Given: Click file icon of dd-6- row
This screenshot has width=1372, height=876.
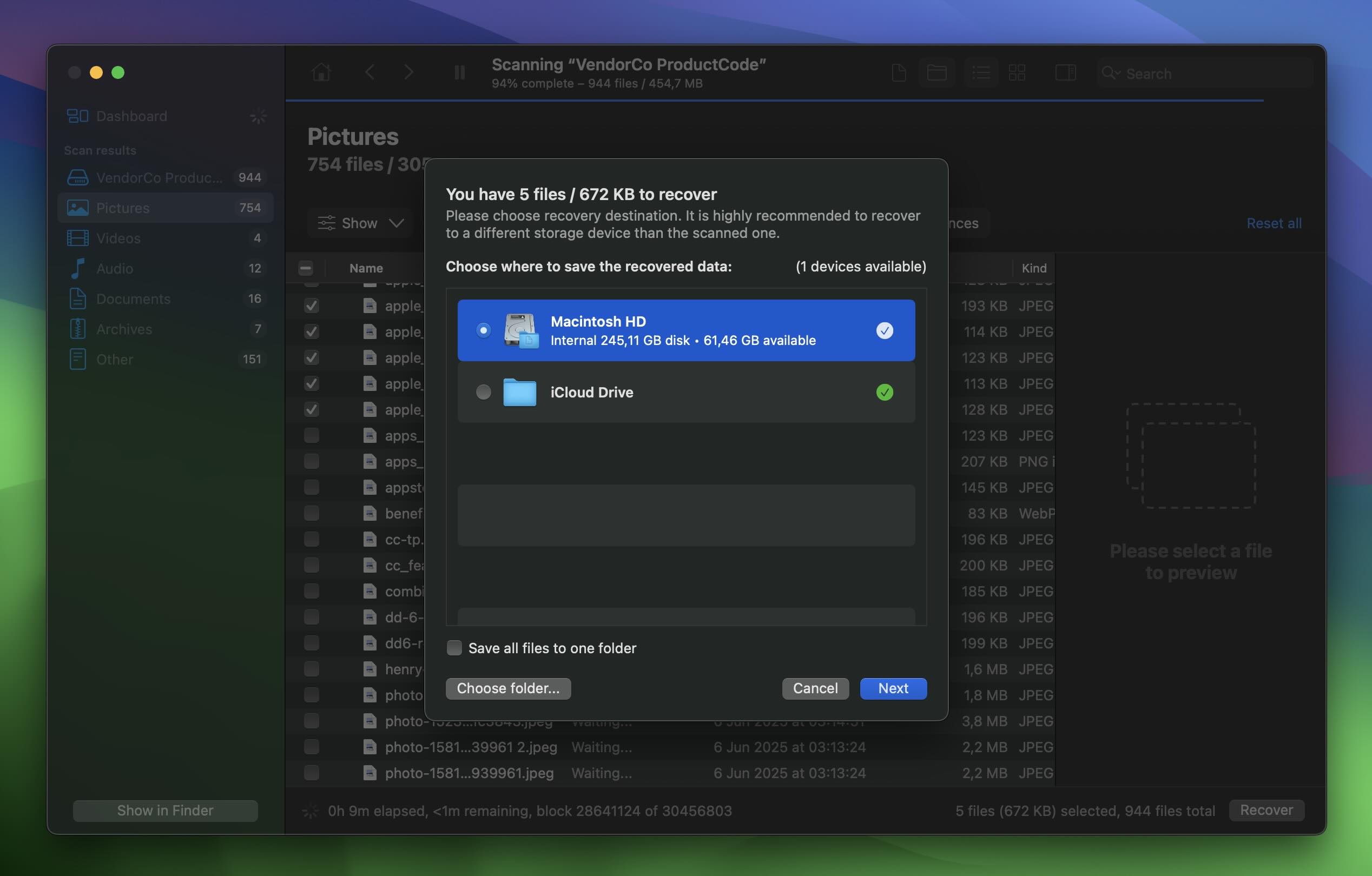Looking at the screenshot, I should (x=370, y=618).
